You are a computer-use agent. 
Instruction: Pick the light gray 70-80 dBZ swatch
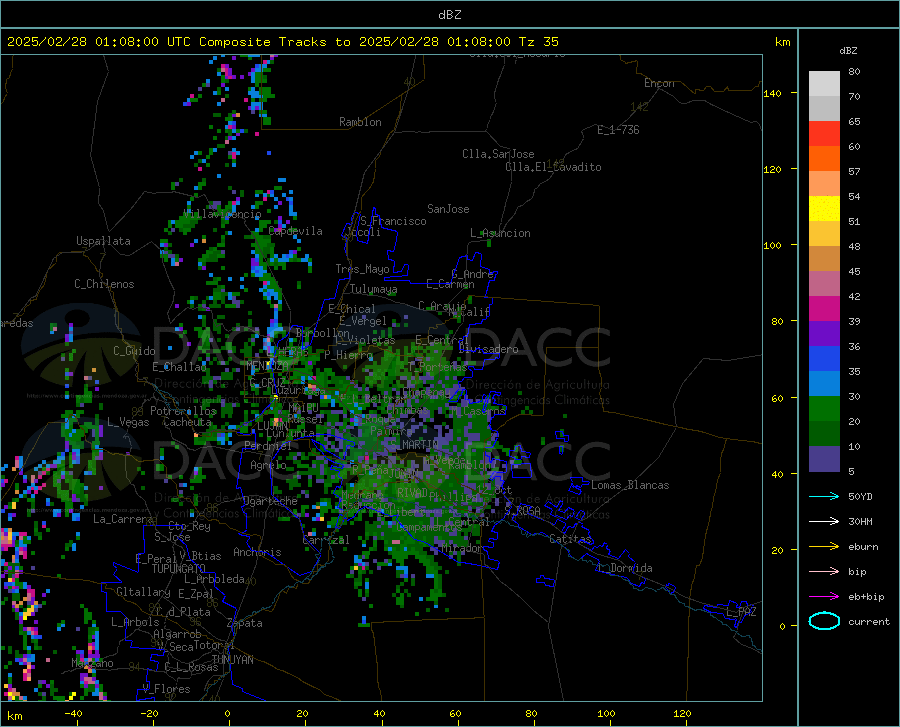(x=824, y=84)
